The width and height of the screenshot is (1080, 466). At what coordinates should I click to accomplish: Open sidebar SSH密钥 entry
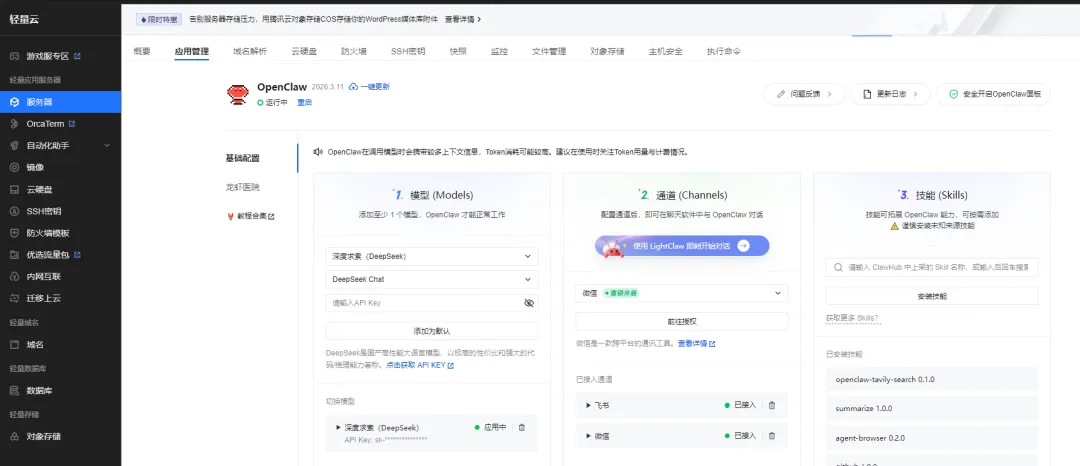(x=43, y=211)
